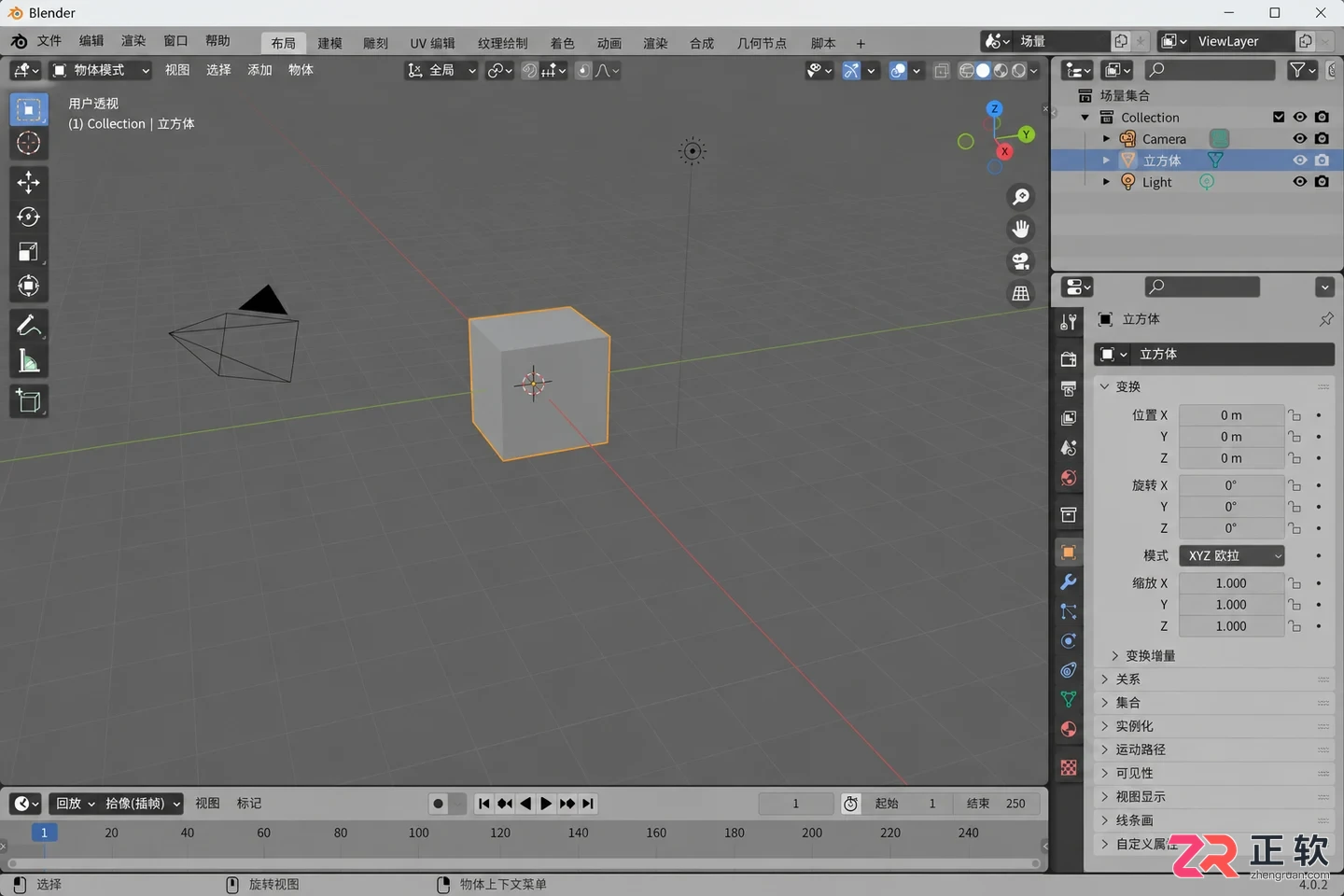The width and height of the screenshot is (1344, 896).
Task: Jump to the last frame
Action: (x=588, y=804)
